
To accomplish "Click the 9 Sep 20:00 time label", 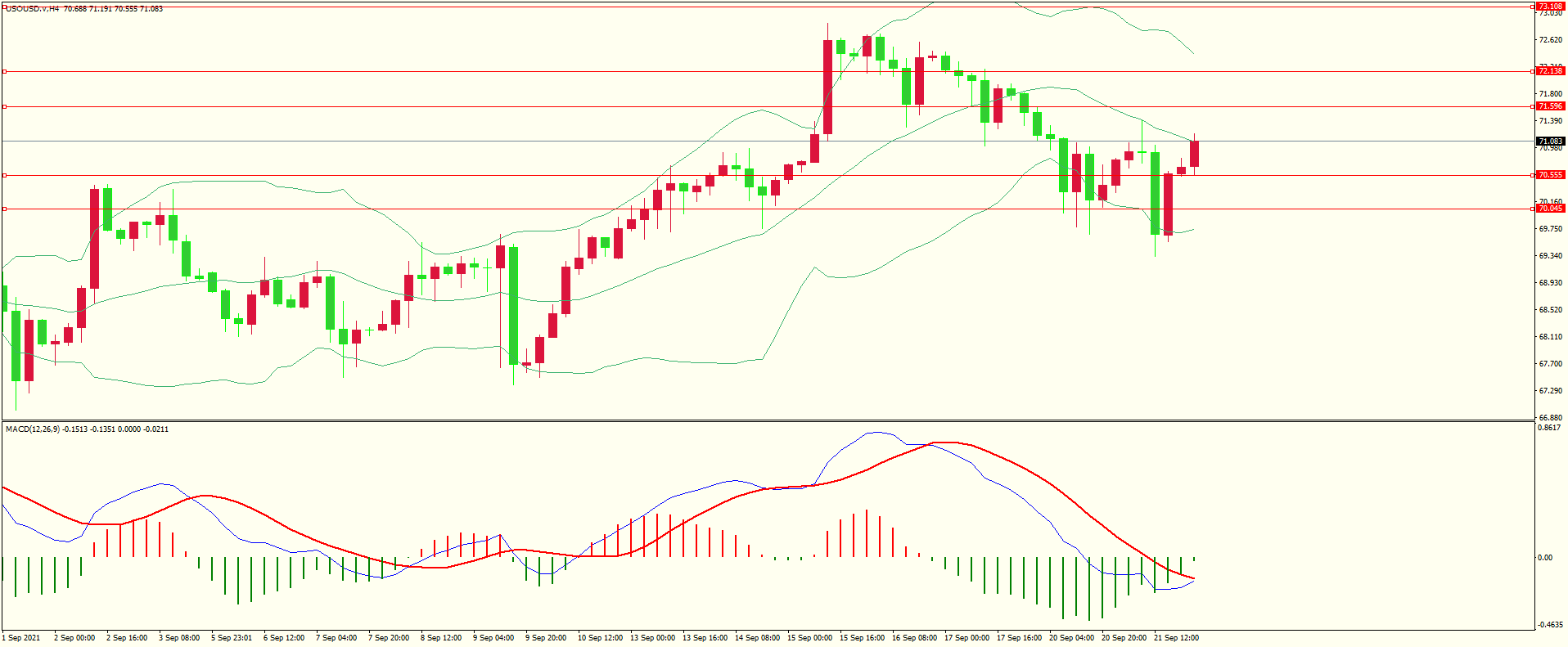I will pyautogui.click(x=546, y=638).
